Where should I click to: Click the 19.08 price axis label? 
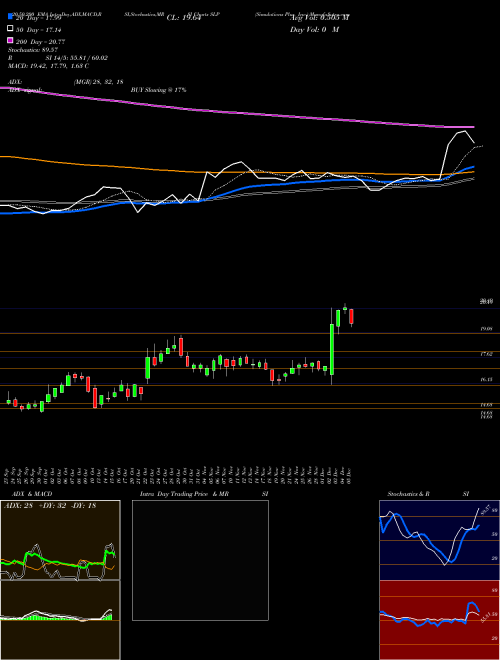coord(487,329)
